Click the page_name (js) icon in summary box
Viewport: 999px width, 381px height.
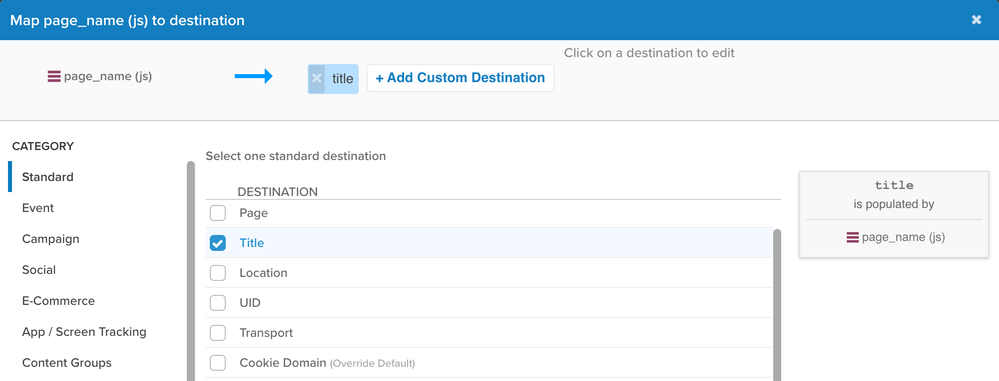click(x=852, y=237)
